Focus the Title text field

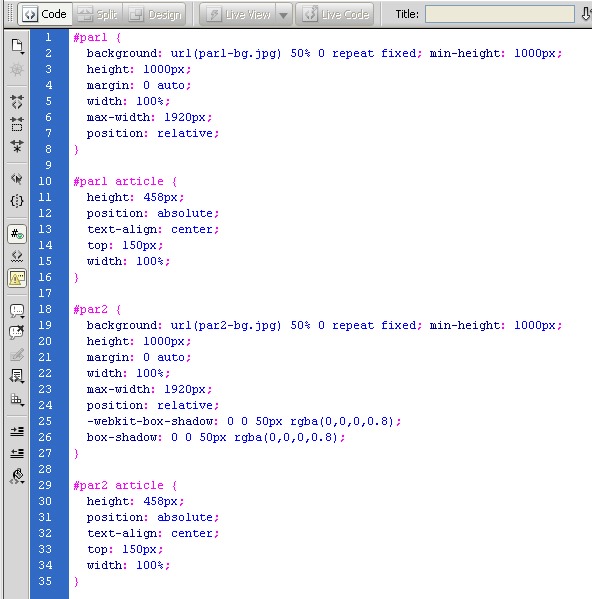500,14
